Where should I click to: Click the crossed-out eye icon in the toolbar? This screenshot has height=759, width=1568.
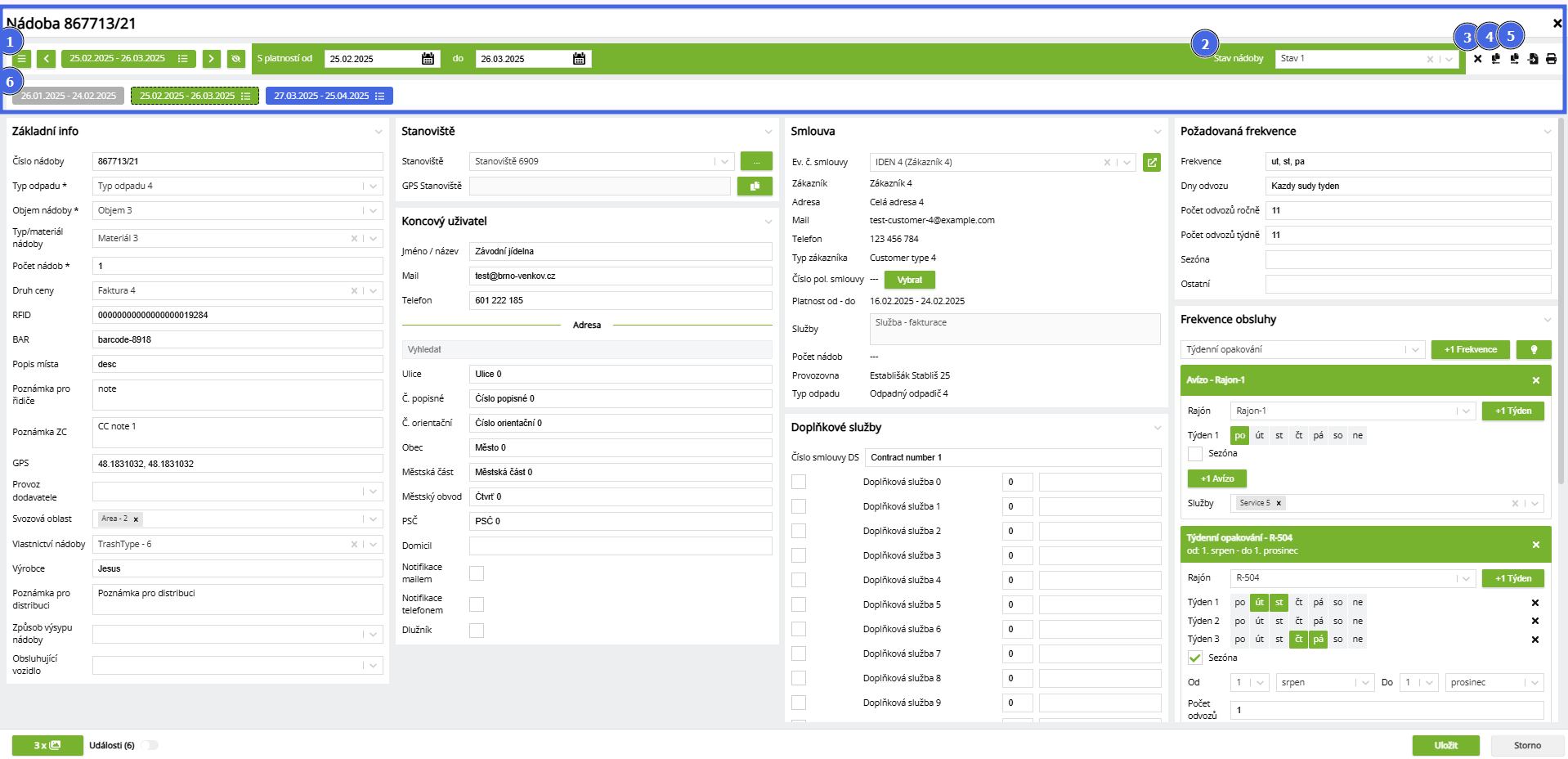(x=236, y=59)
